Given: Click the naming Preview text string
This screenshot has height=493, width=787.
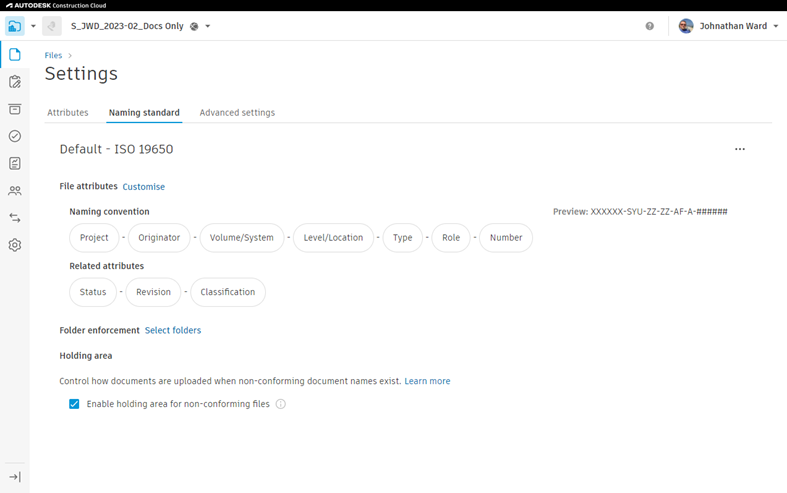Looking at the screenshot, I should coord(640,212).
